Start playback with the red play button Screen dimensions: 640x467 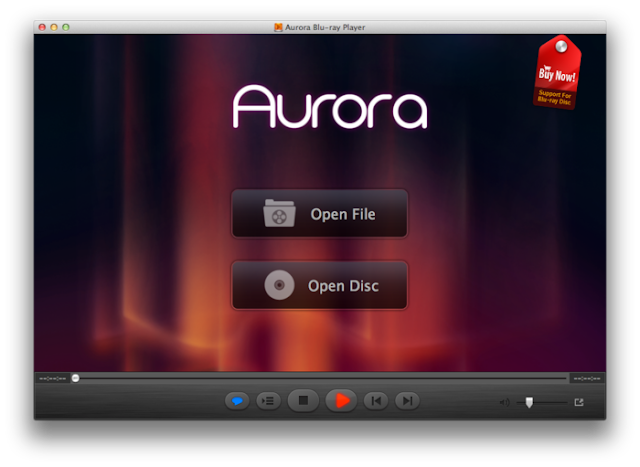pos(341,400)
